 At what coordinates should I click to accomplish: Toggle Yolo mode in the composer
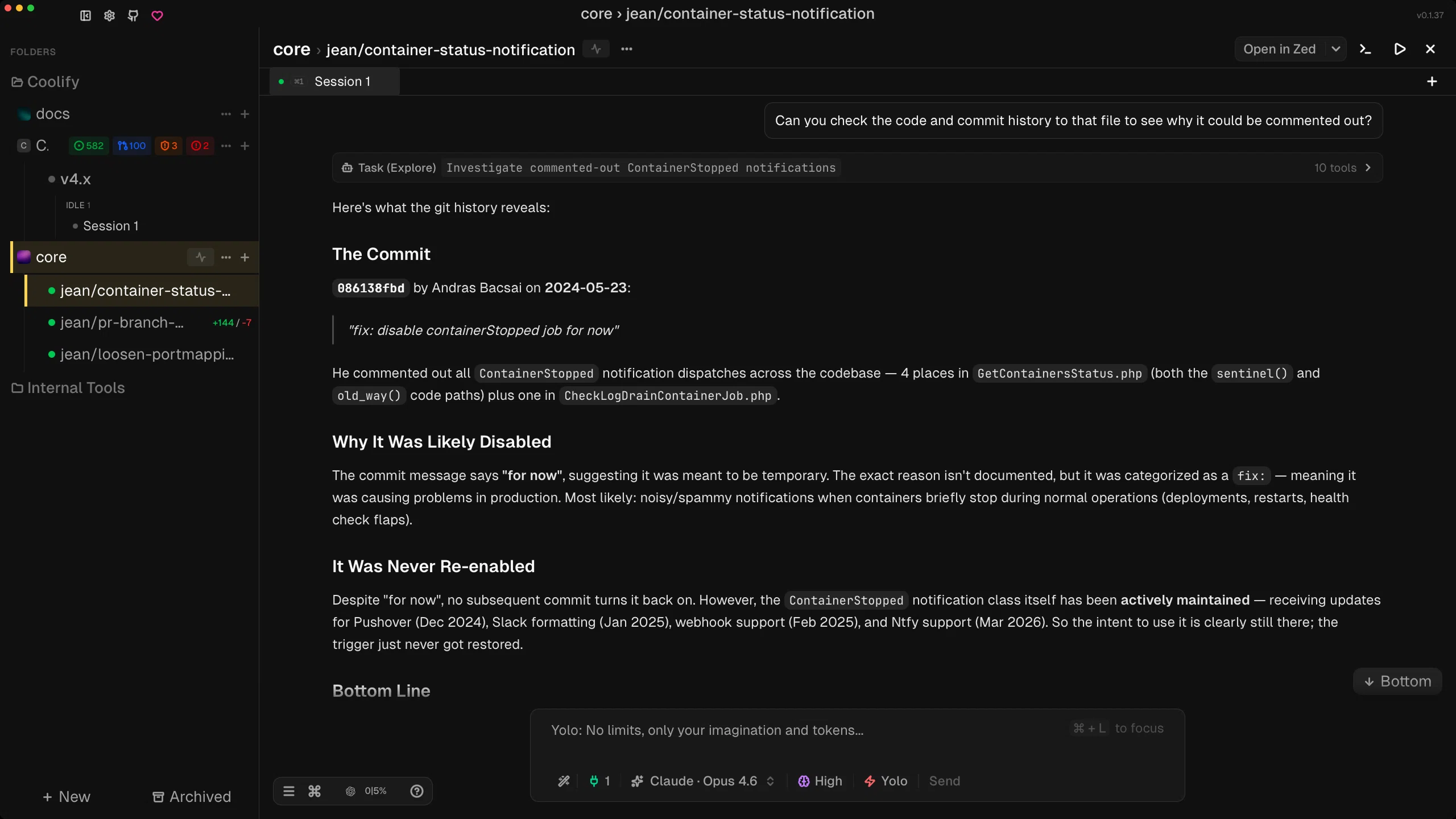pos(886,781)
